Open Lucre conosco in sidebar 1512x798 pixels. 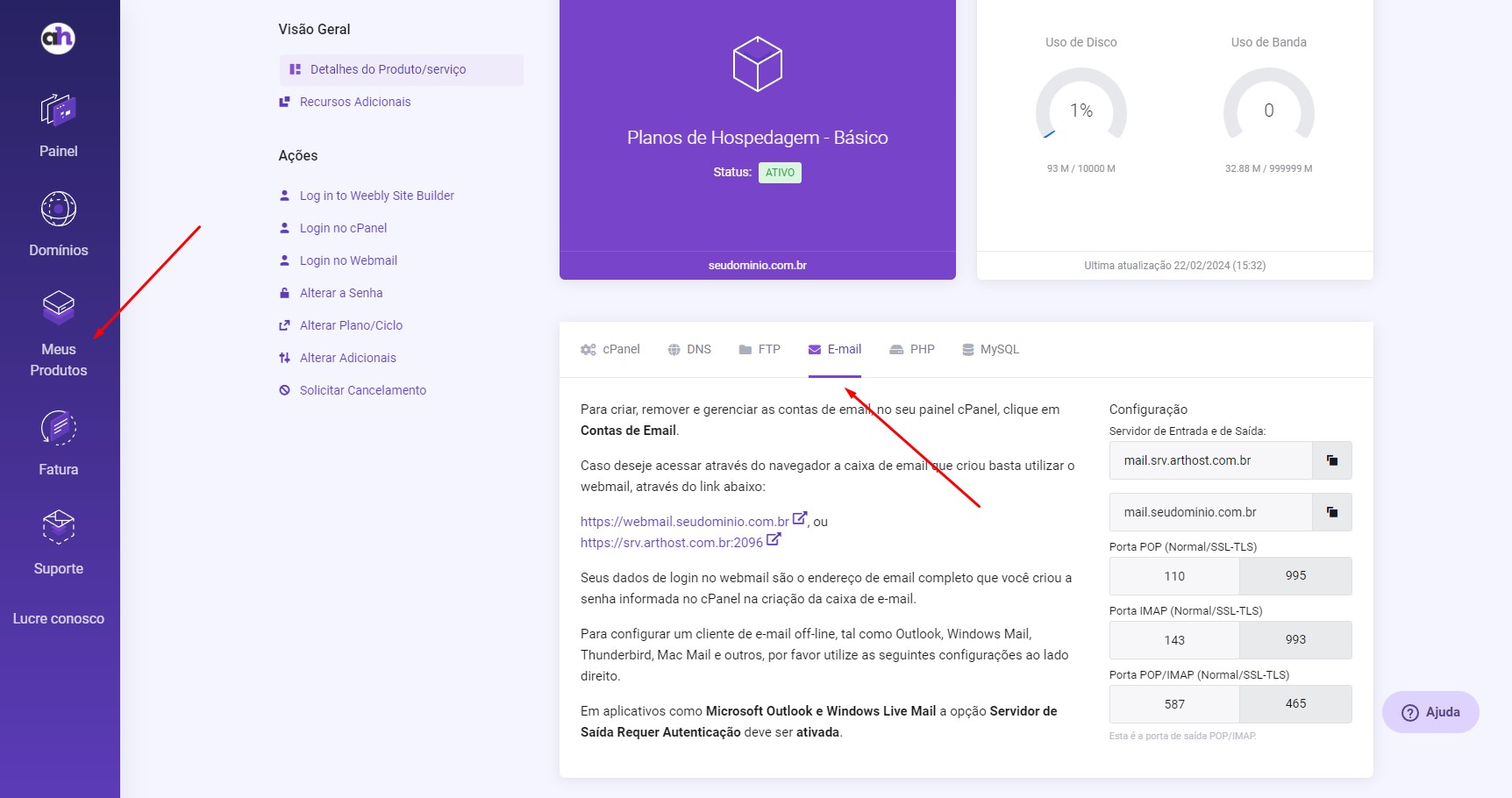coord(59,618)
